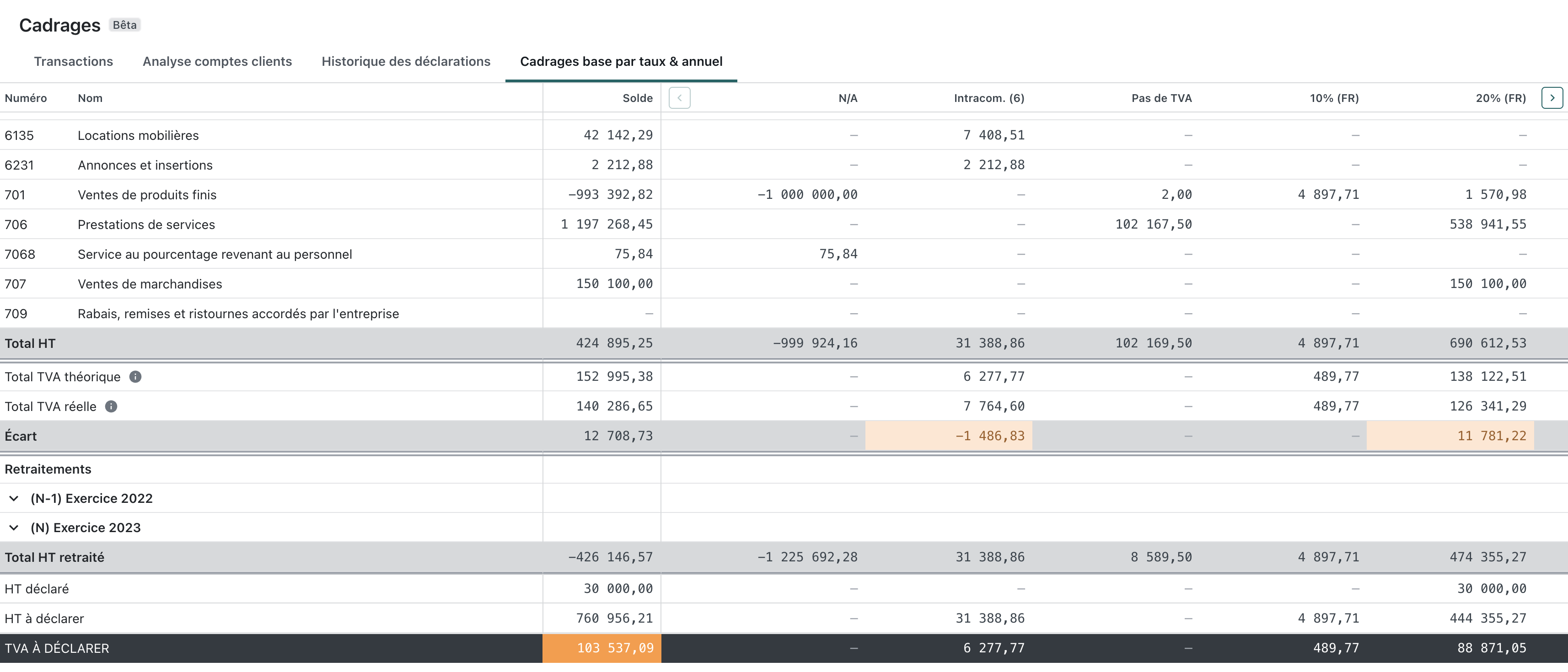1568x672 pixels.
Task: Click the info icon beside Total TVA théorique
Action: [135, 377]
